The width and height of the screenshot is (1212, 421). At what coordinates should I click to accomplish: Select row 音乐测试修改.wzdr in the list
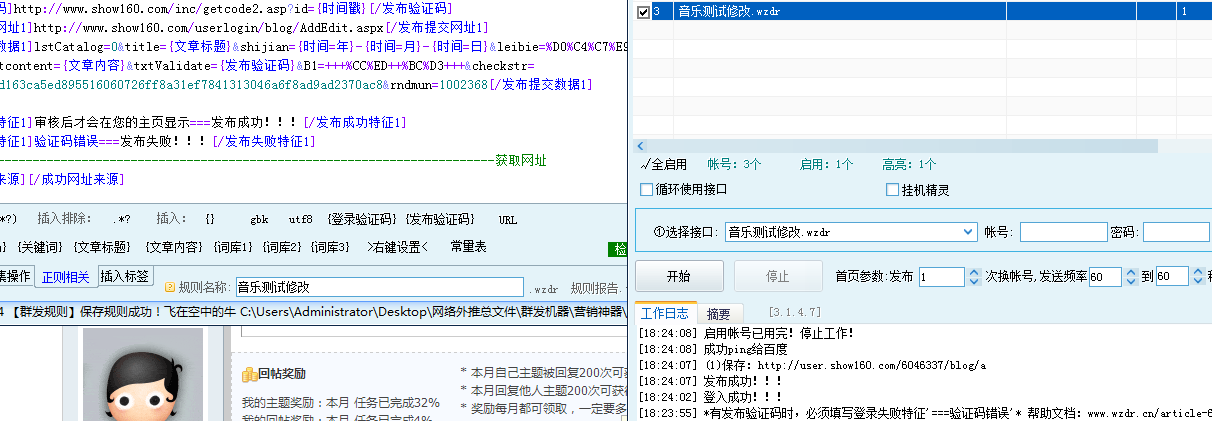tap(922, 12)
